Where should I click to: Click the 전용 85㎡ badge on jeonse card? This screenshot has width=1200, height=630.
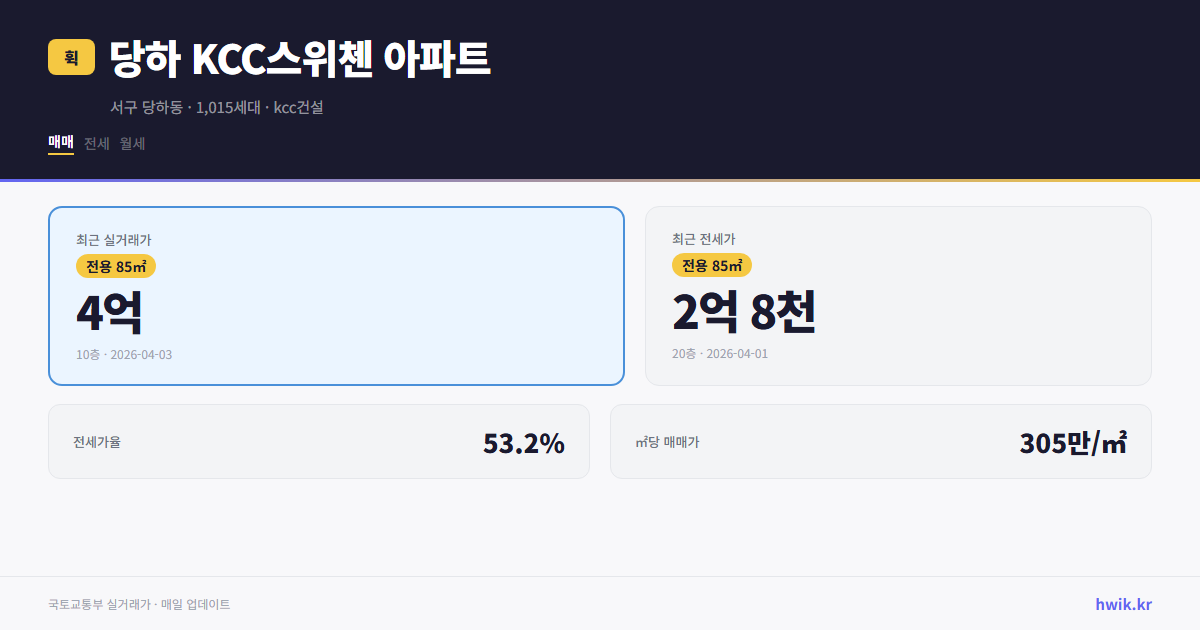[711, 265]
